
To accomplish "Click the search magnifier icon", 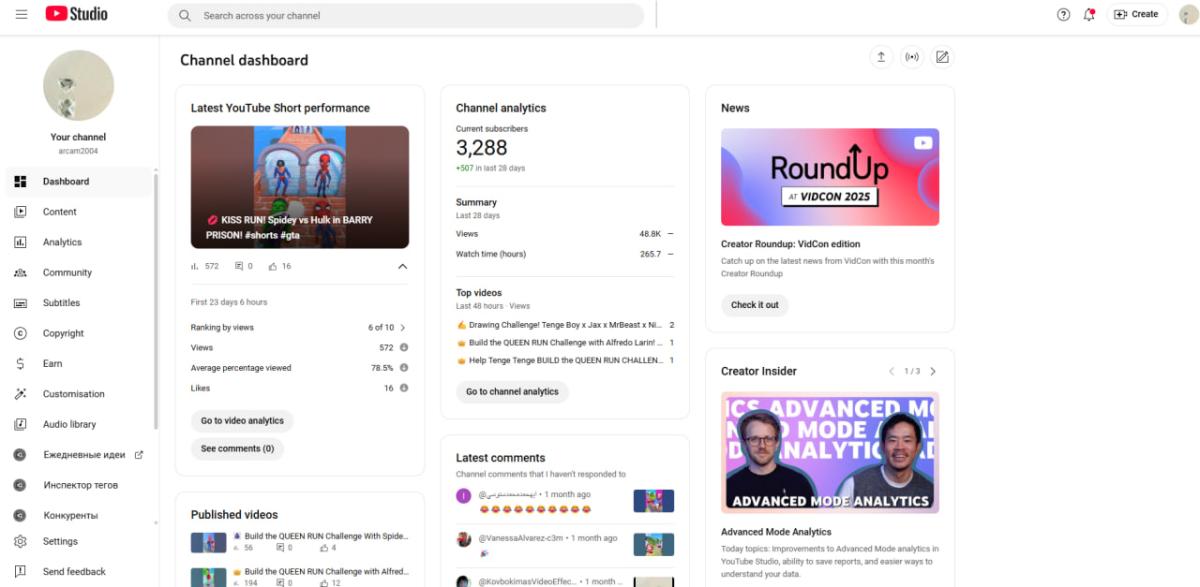I will 185,15.
